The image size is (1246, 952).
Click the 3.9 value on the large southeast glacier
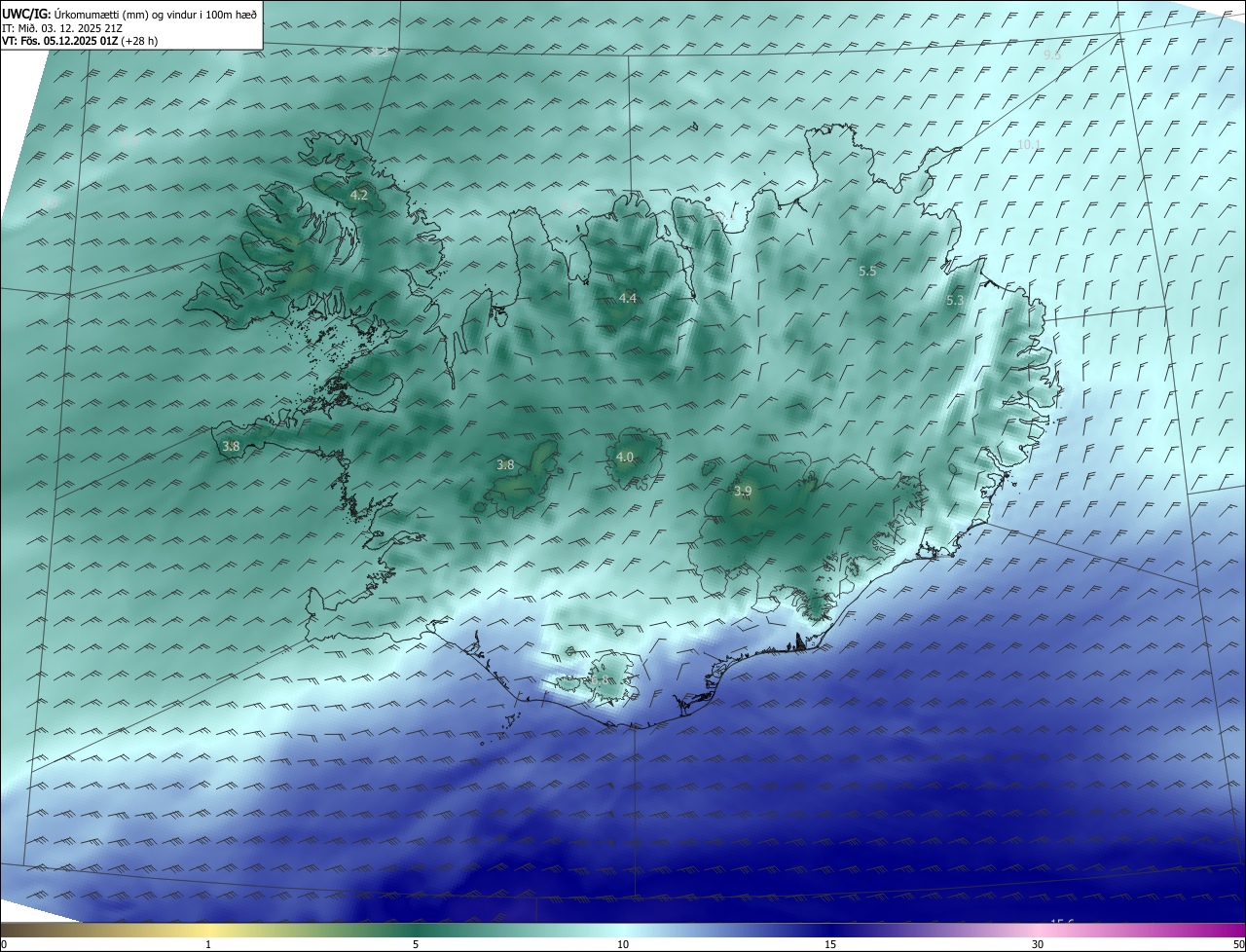click(743, 492)
